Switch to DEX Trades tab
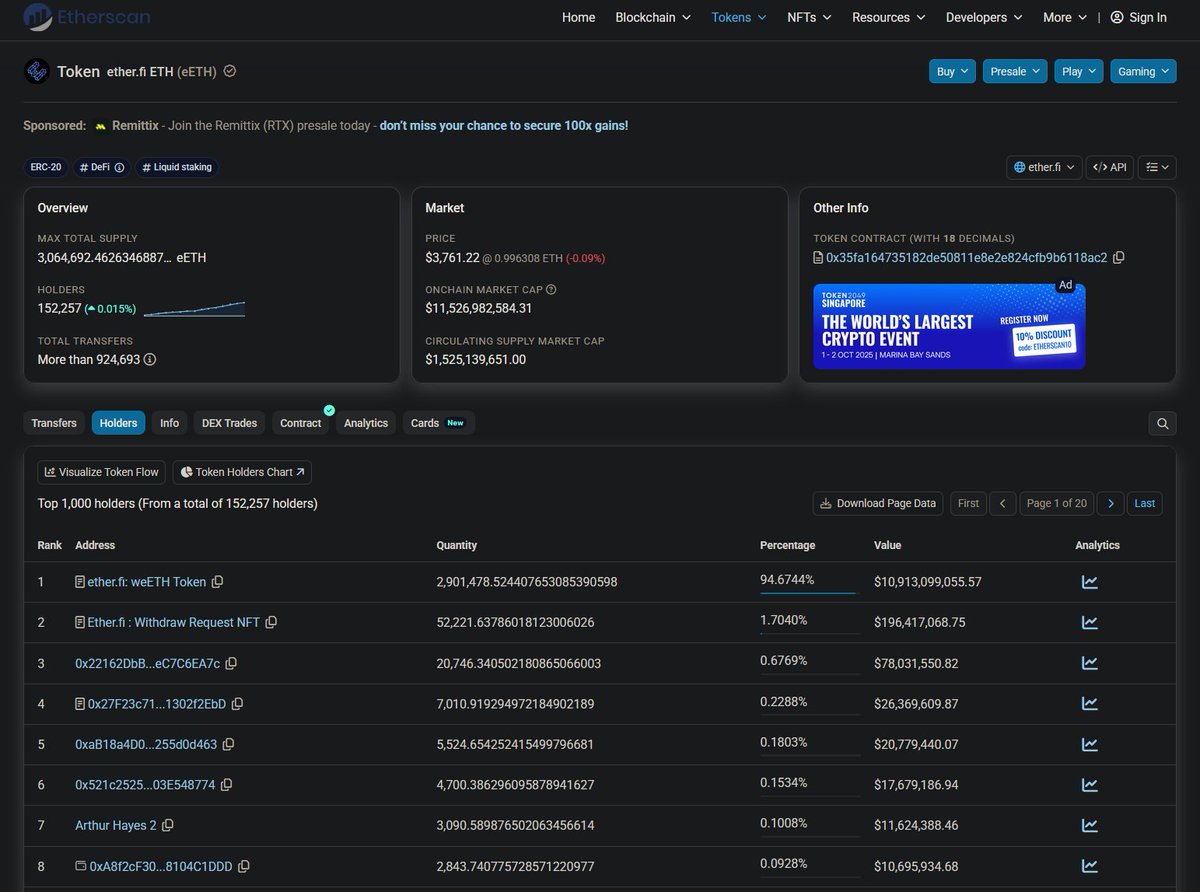Screen dimensions: 1200x892 coord(229,423)
